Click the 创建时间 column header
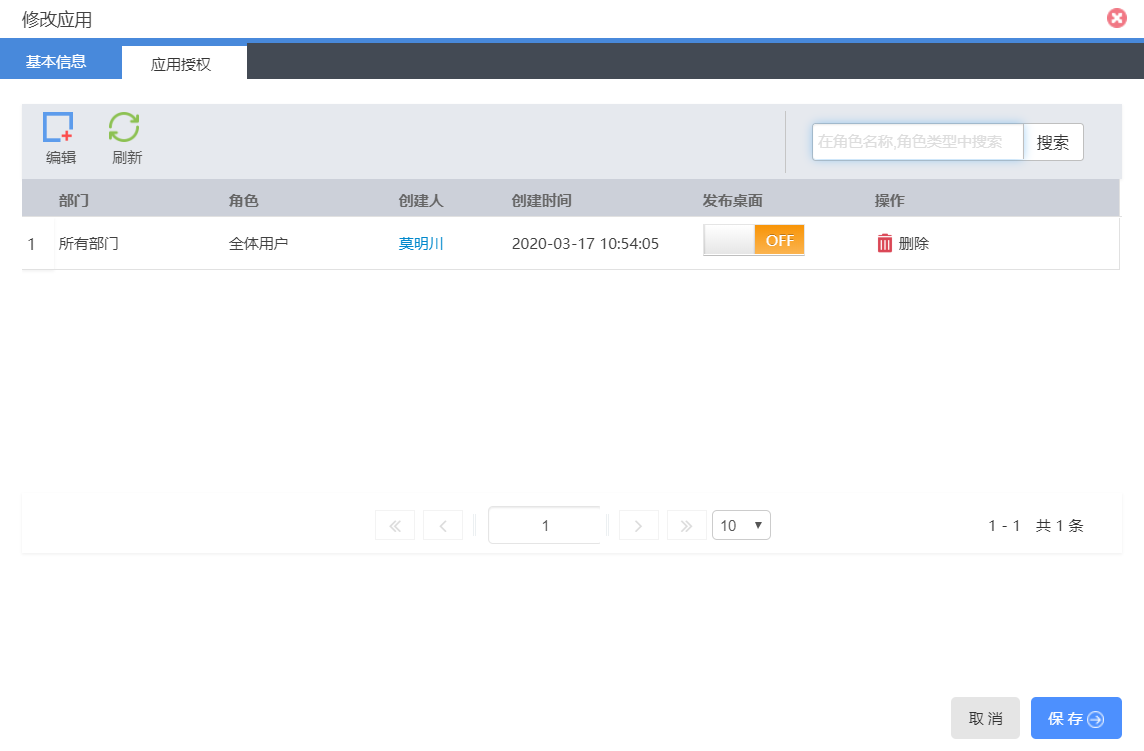 [x=541, y=200]
